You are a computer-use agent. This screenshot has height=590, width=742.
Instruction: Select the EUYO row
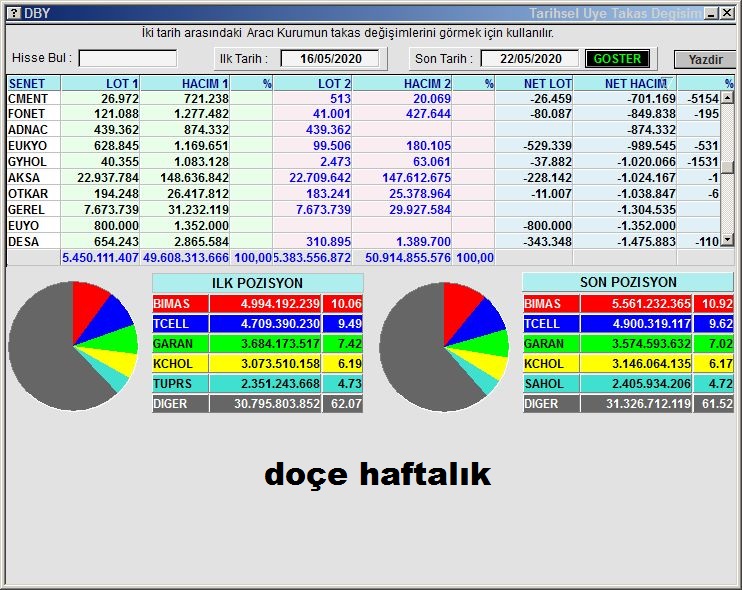coord(363,226)
